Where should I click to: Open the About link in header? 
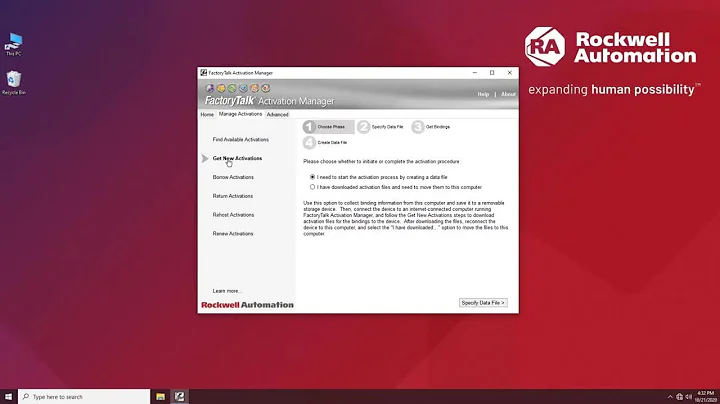508,94
